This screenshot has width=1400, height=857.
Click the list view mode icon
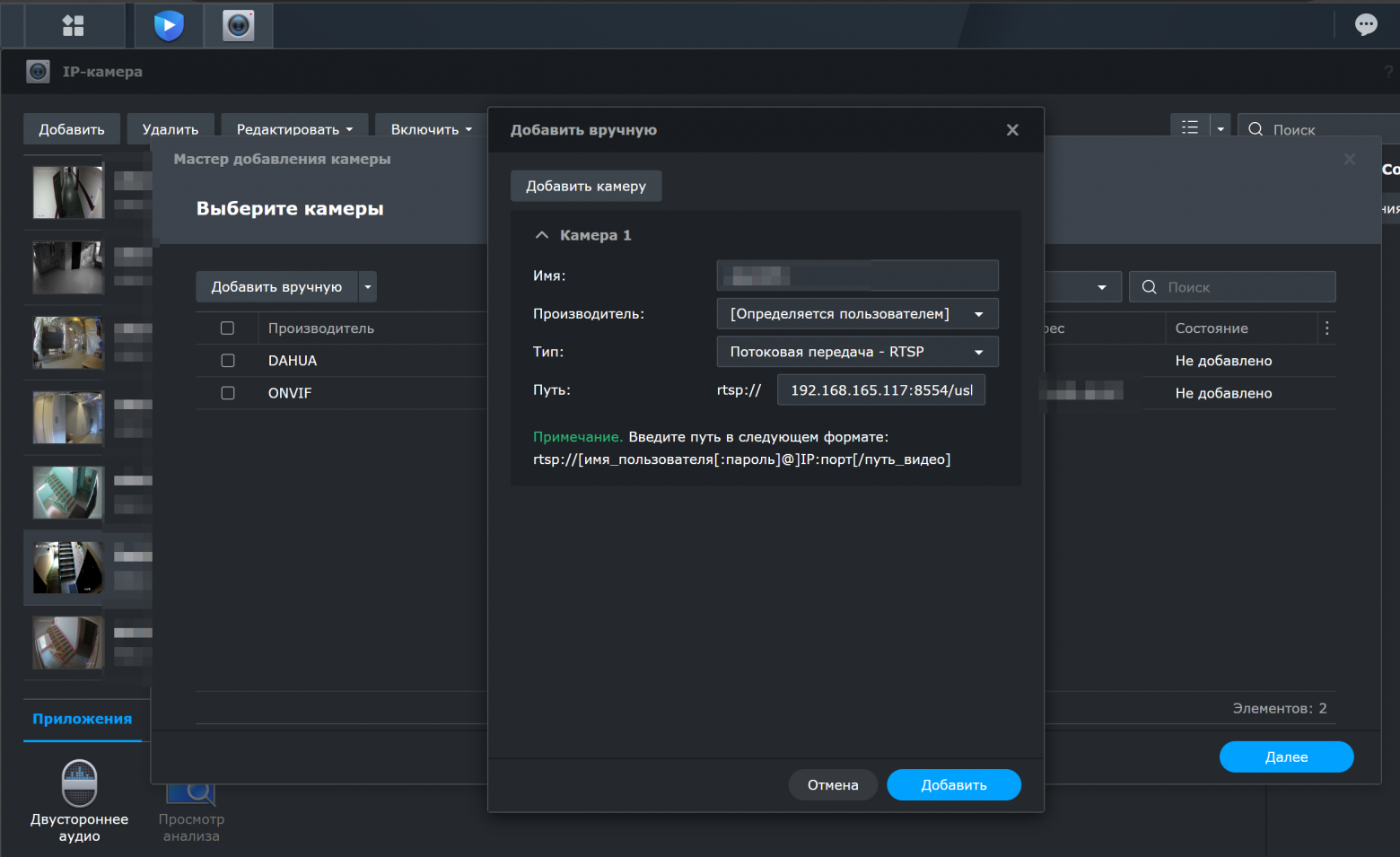pos(1190,128)
